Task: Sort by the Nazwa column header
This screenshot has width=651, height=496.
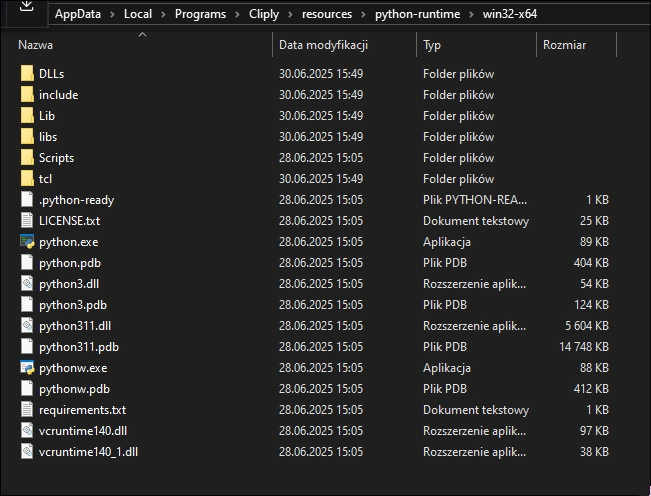Action: pos(36,45)
